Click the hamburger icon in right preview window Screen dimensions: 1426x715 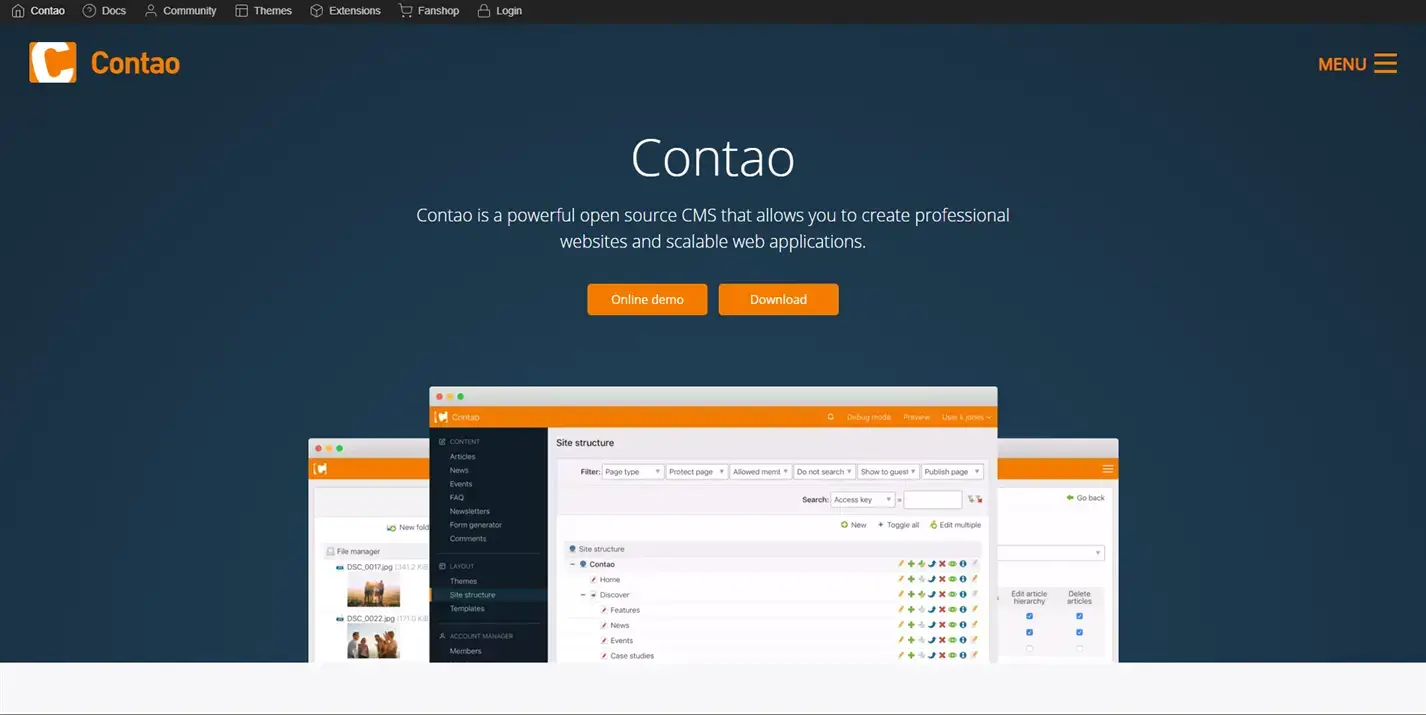[1108, 469]
